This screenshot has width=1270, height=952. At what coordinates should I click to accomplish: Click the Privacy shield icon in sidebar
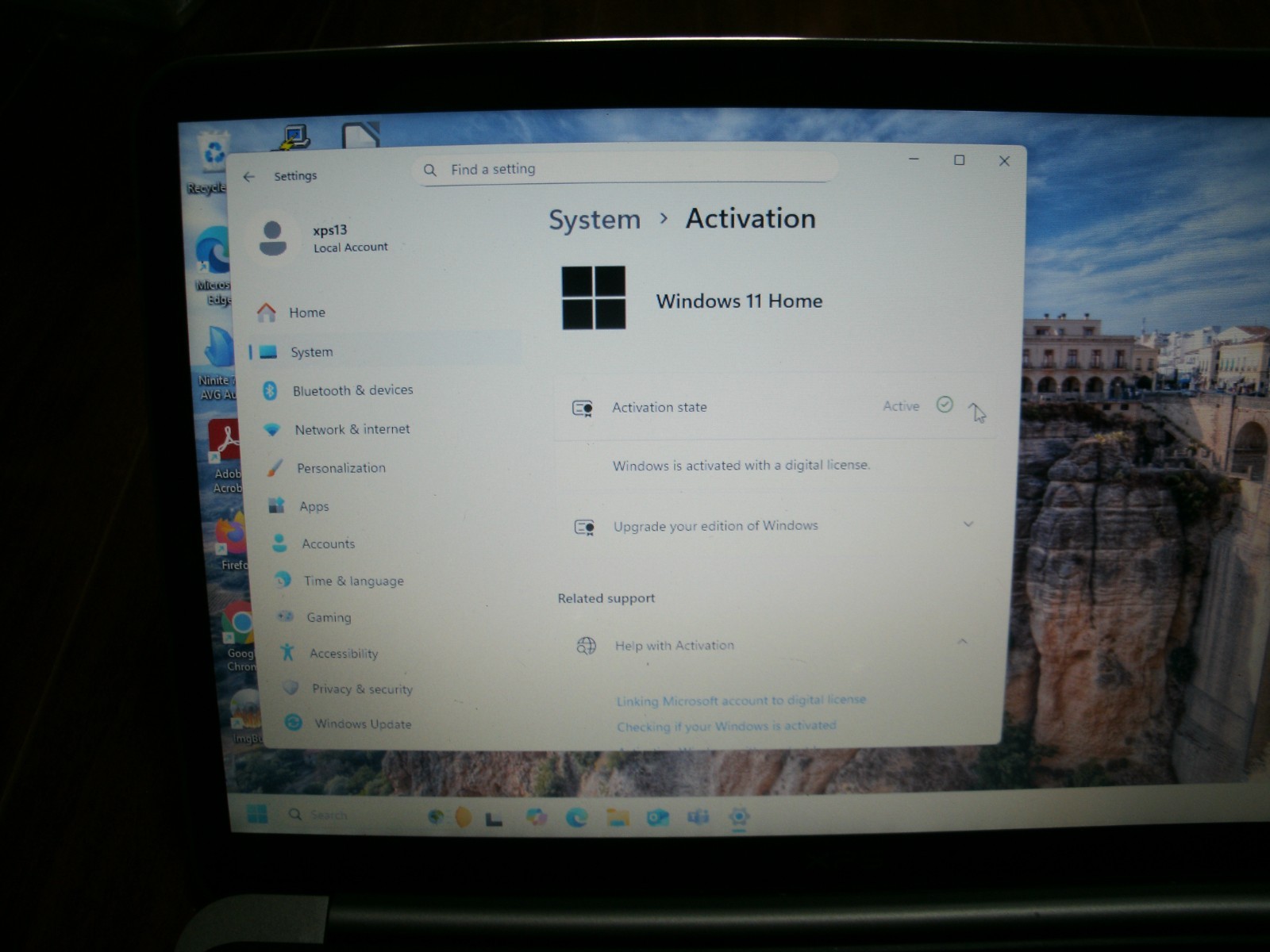291,688
